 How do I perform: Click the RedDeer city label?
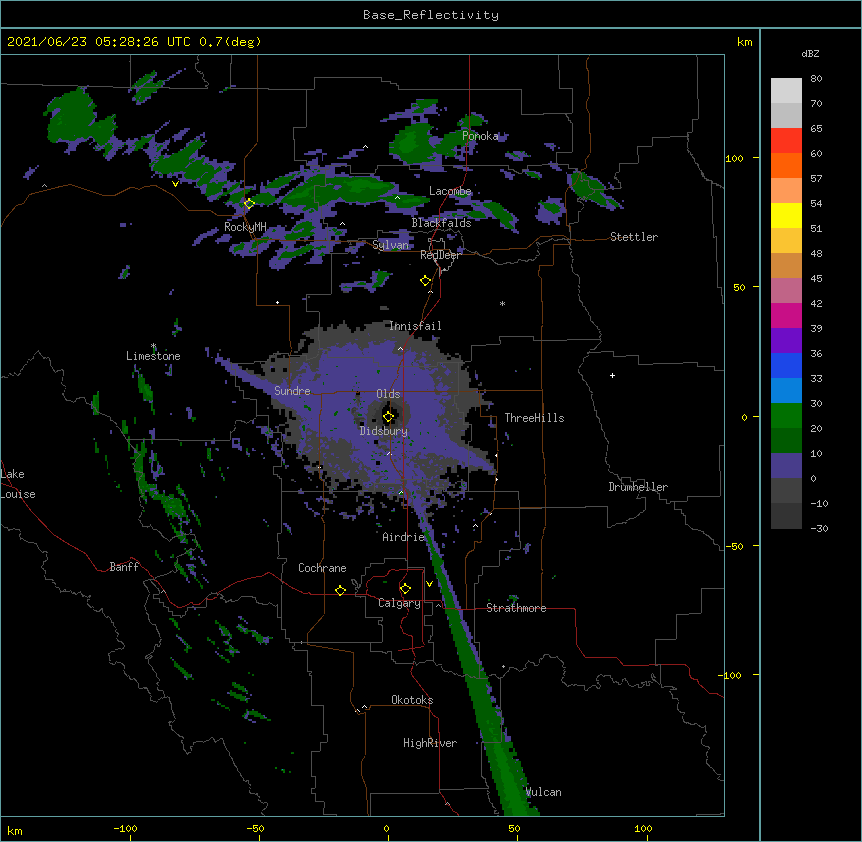440,255
